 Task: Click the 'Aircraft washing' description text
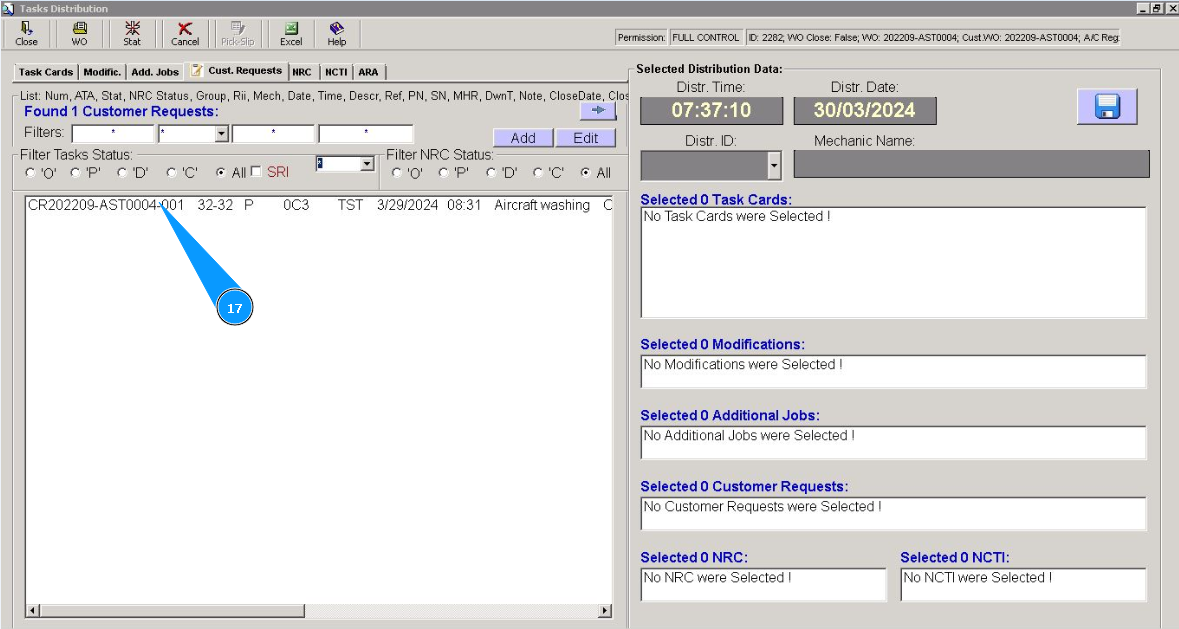point(542,205)
